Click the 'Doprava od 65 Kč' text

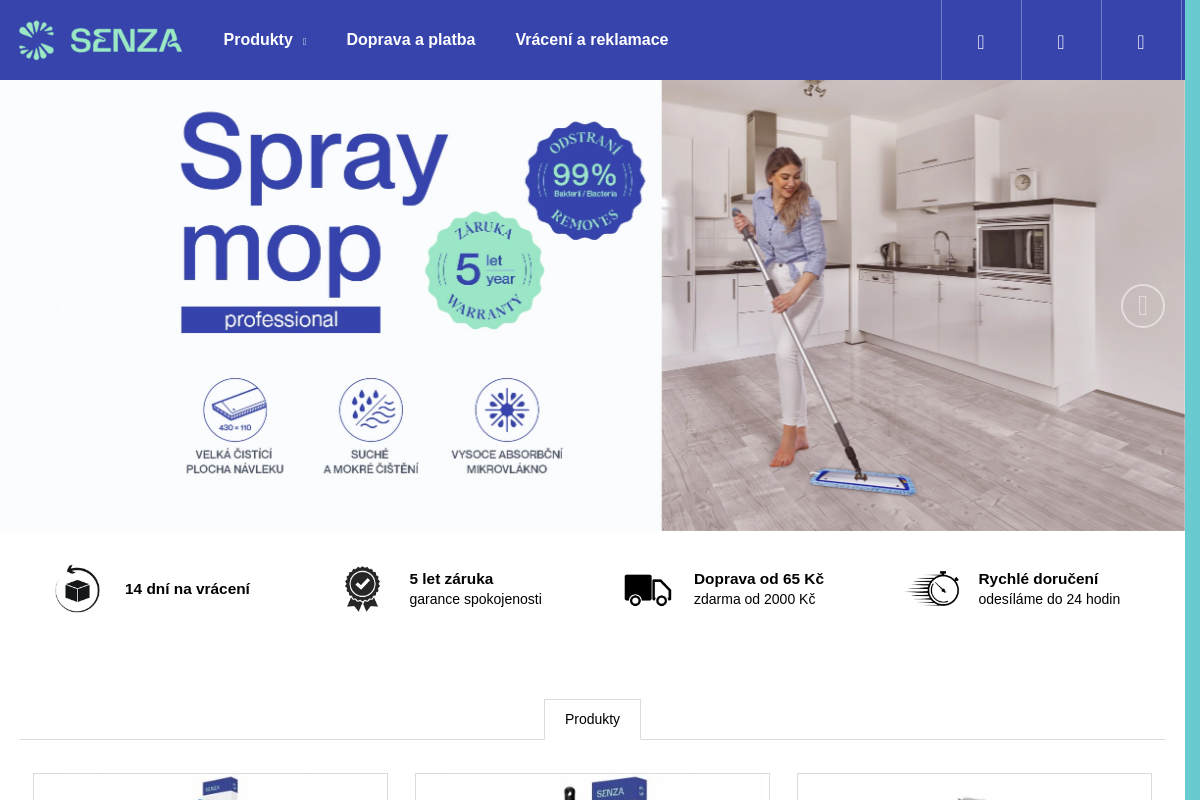click(x=758, y=579)
